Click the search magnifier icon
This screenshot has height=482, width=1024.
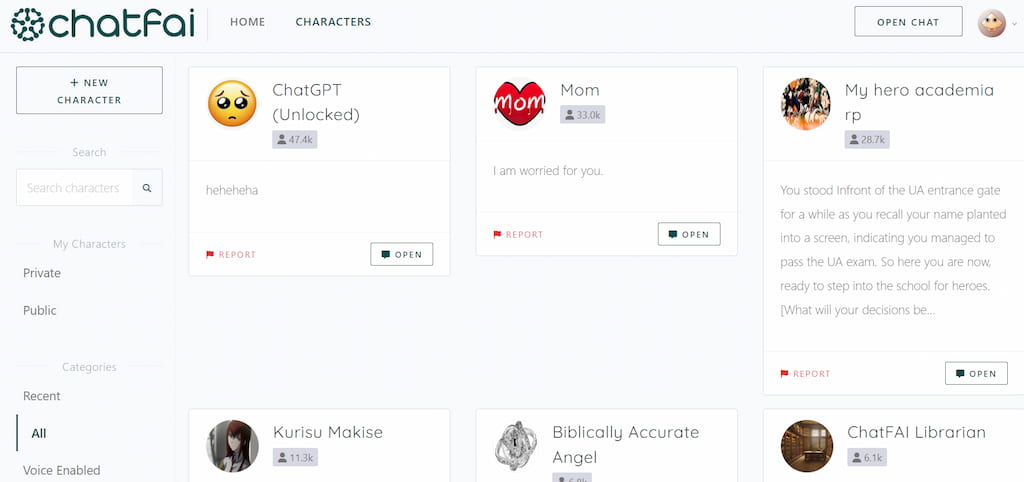147,188
